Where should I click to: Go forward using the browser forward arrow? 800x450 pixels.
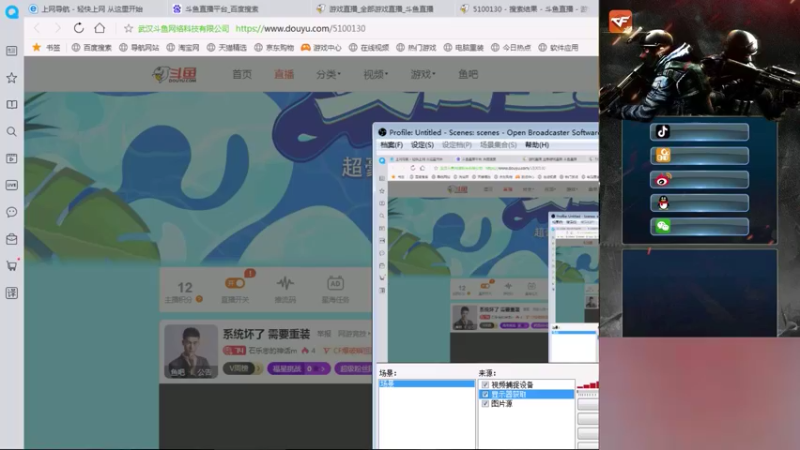click(x=57, y=29)
